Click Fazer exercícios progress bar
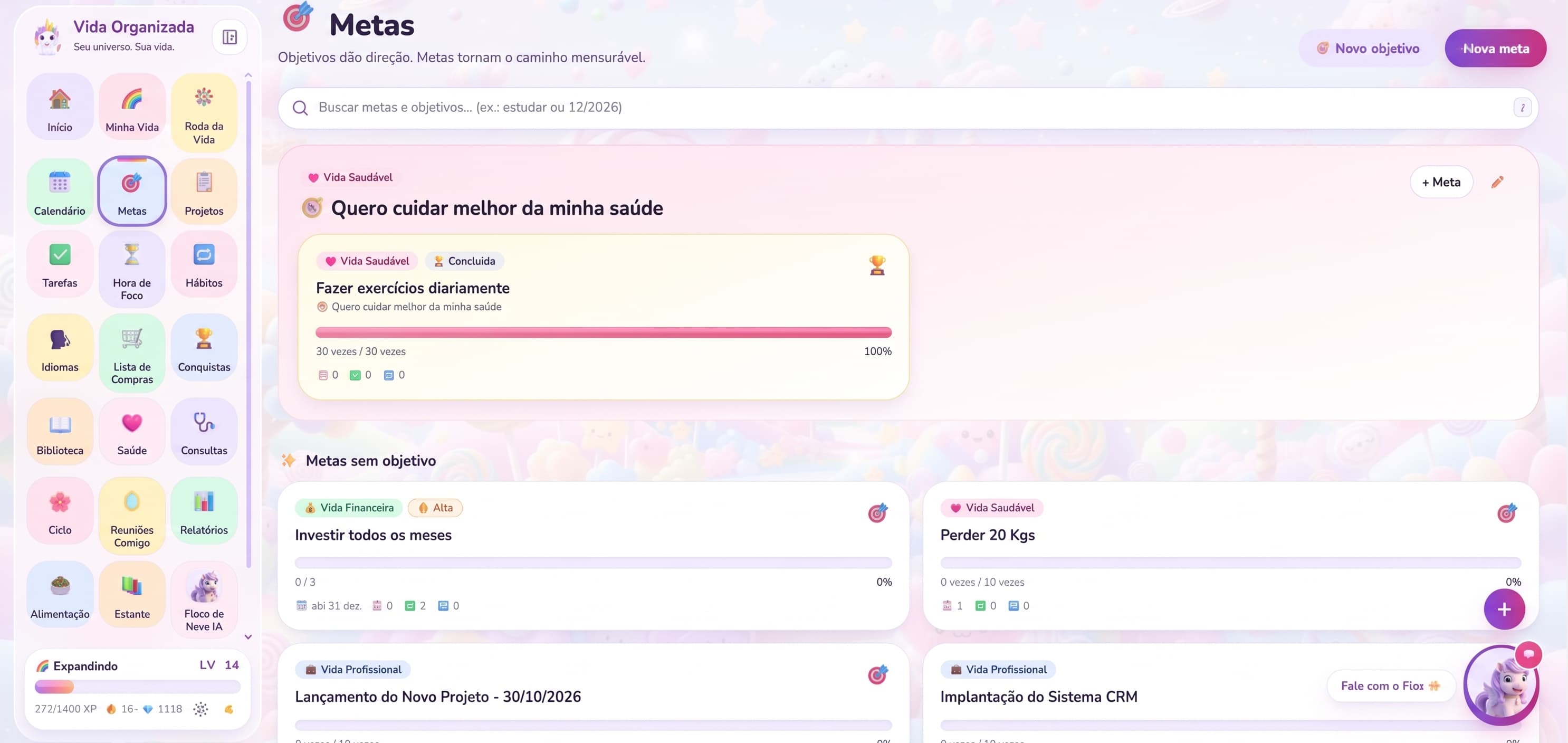Image resolution: width=1568 pixels, height=743 pixels. tap(603, 332)
